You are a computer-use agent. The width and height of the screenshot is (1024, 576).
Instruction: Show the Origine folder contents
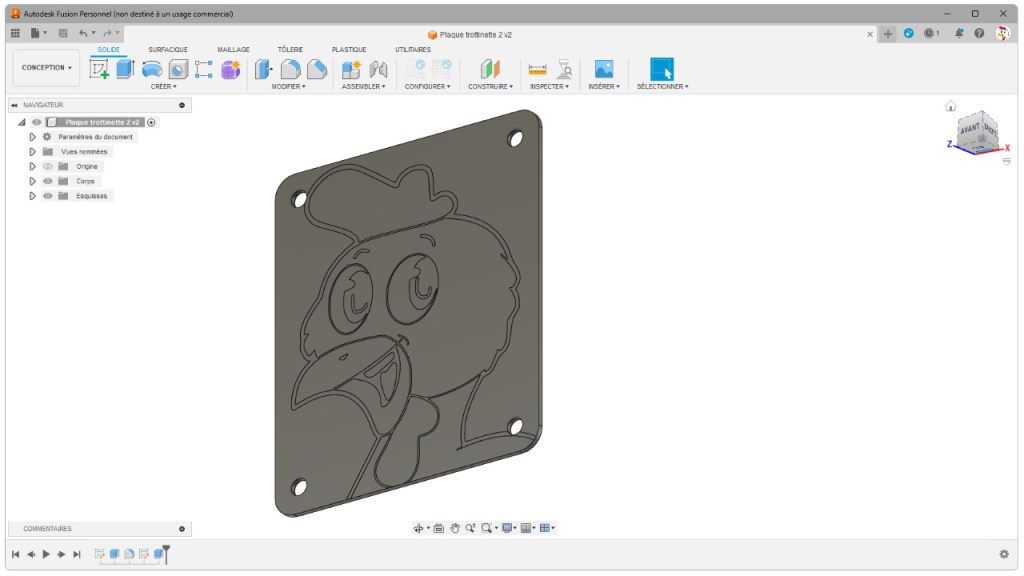[32, 166]
